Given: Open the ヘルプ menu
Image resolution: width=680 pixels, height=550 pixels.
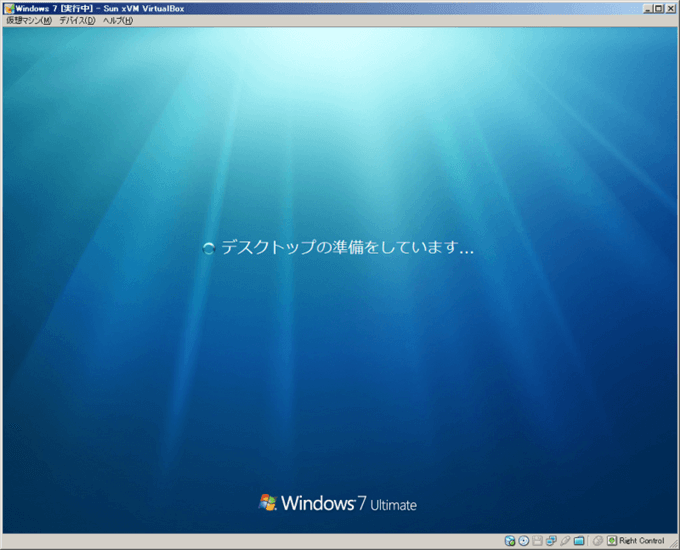Looking at the screenshot, I should [117, 21].
